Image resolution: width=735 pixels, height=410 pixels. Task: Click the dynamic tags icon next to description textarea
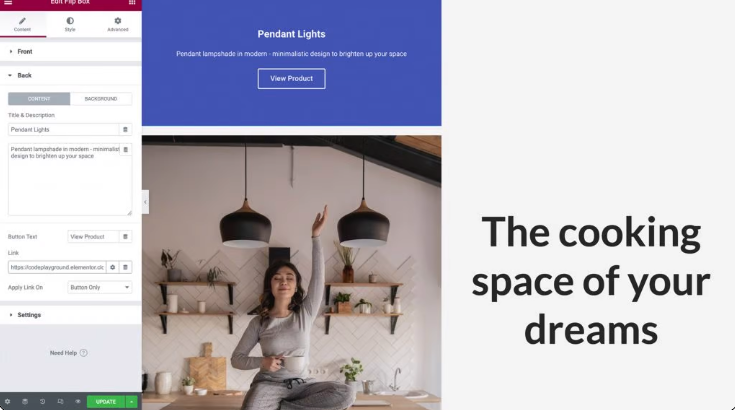(x=125, y=149)
